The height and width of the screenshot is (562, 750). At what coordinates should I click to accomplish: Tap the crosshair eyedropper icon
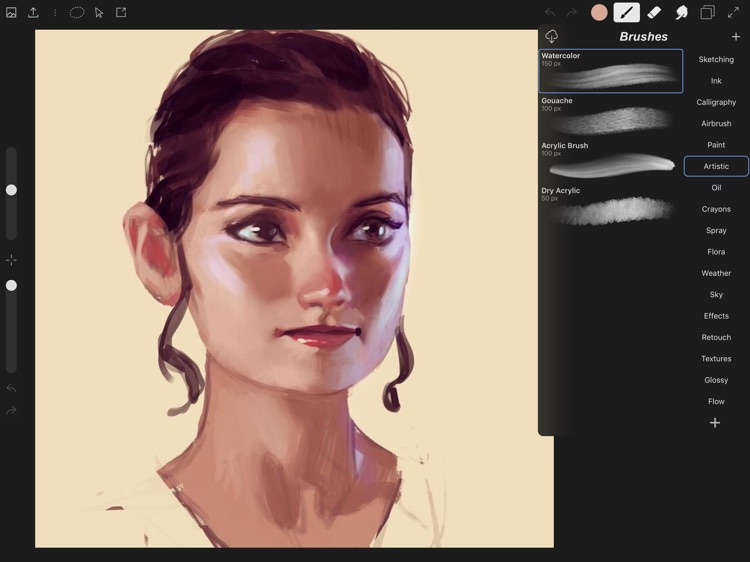coord(11,260)
